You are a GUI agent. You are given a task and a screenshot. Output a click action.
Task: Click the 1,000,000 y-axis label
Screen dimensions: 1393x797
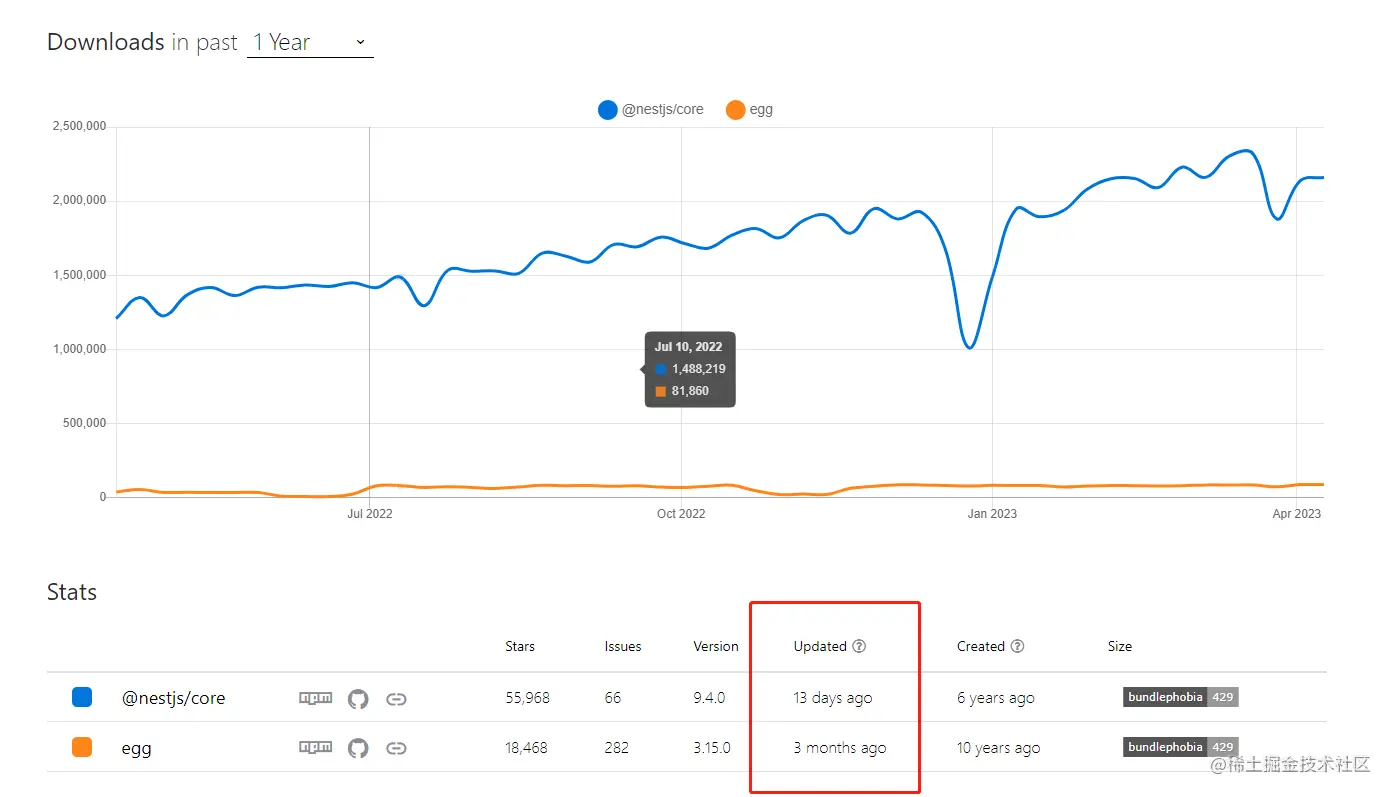coord(79,349)
